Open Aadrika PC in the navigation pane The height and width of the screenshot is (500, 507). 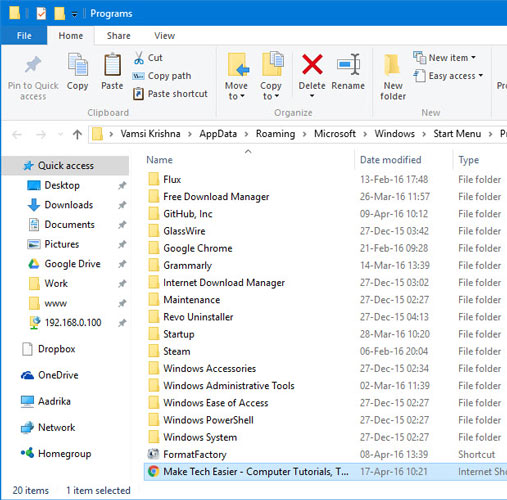[54, 401]
